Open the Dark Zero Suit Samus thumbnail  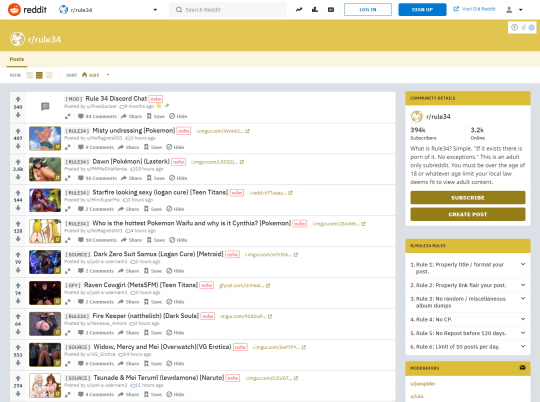[x=45, y=262]
